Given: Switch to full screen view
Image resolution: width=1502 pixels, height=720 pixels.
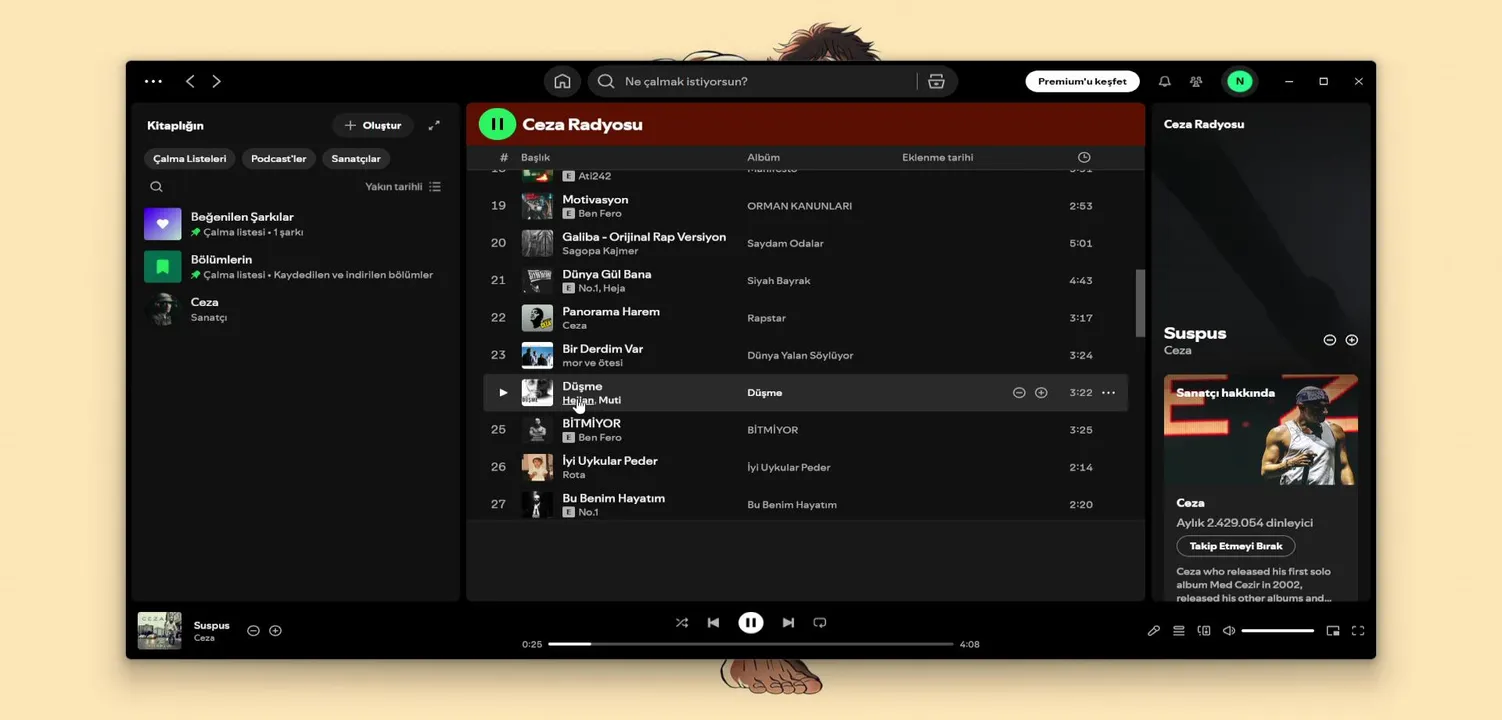Looking at the screenshot, I should [1358, 631].
